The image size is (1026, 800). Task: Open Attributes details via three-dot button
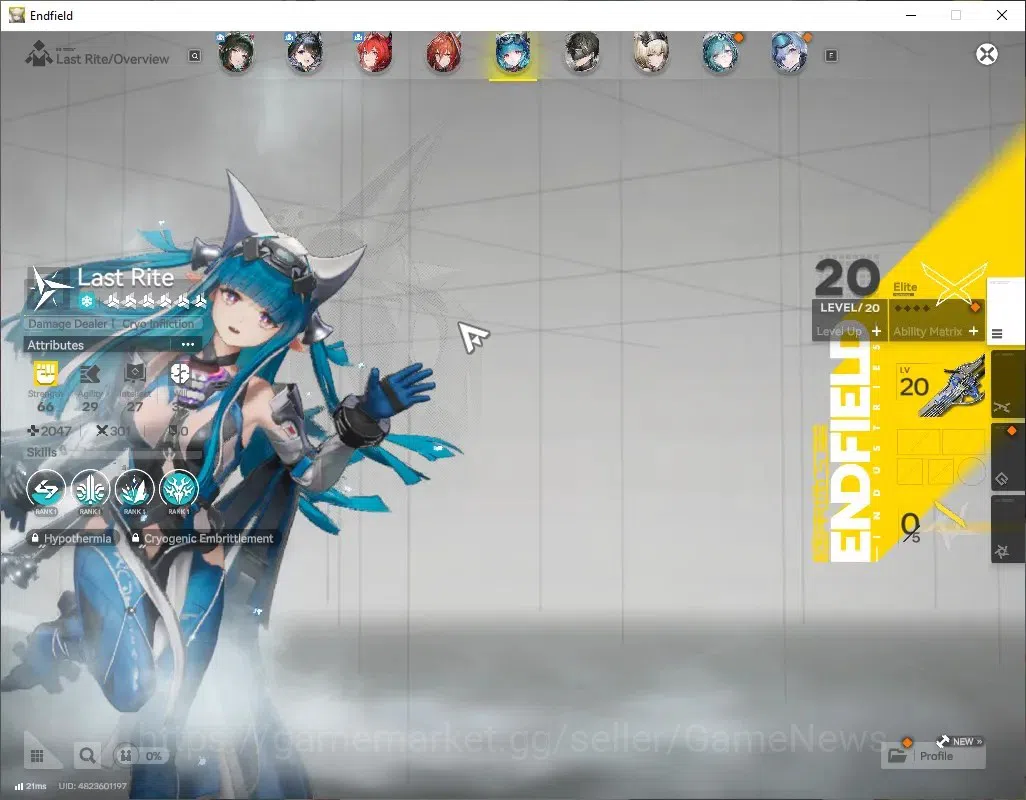point(188,345)
